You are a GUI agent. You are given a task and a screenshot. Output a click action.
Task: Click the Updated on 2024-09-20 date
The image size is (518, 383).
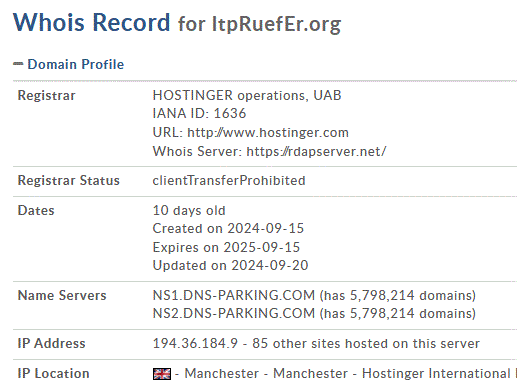coord(230,266)
